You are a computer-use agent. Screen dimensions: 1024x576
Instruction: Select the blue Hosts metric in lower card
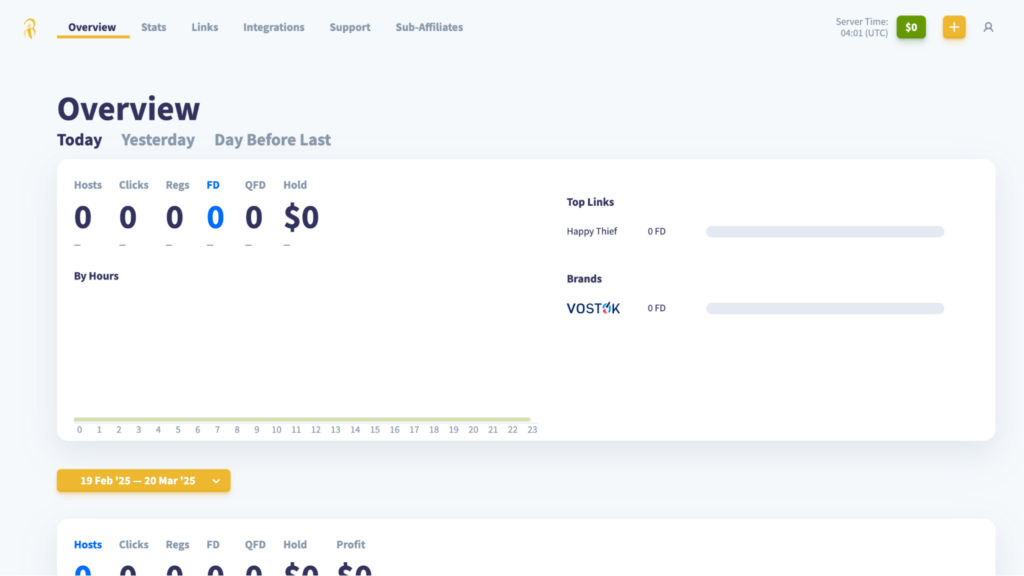pyautogui.click(x=88, y=545)
